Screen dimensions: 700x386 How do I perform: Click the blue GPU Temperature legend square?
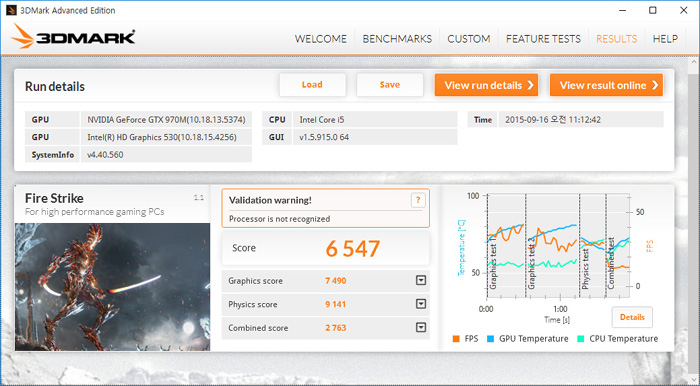(491, 339)
